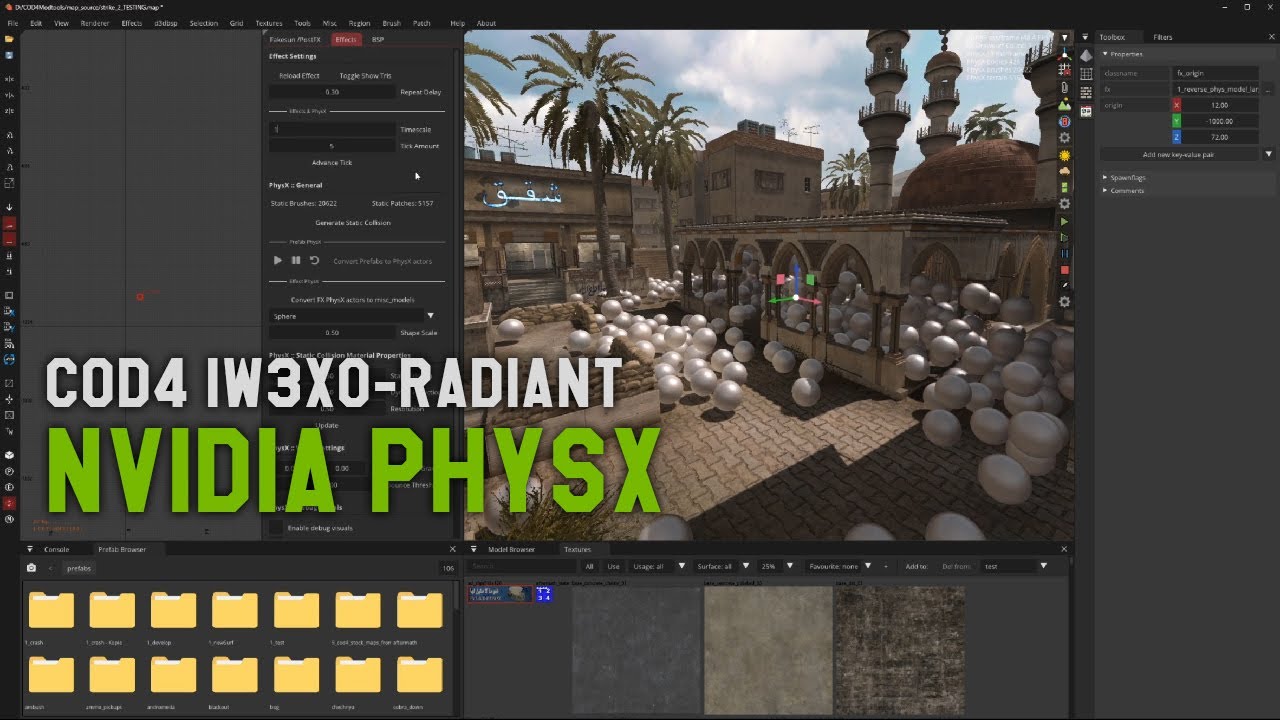The height and width of the screenshot is (720, 1280).
Task: Click the red square stop icon
Action: pyautogui.click(x=1064, y=270)
